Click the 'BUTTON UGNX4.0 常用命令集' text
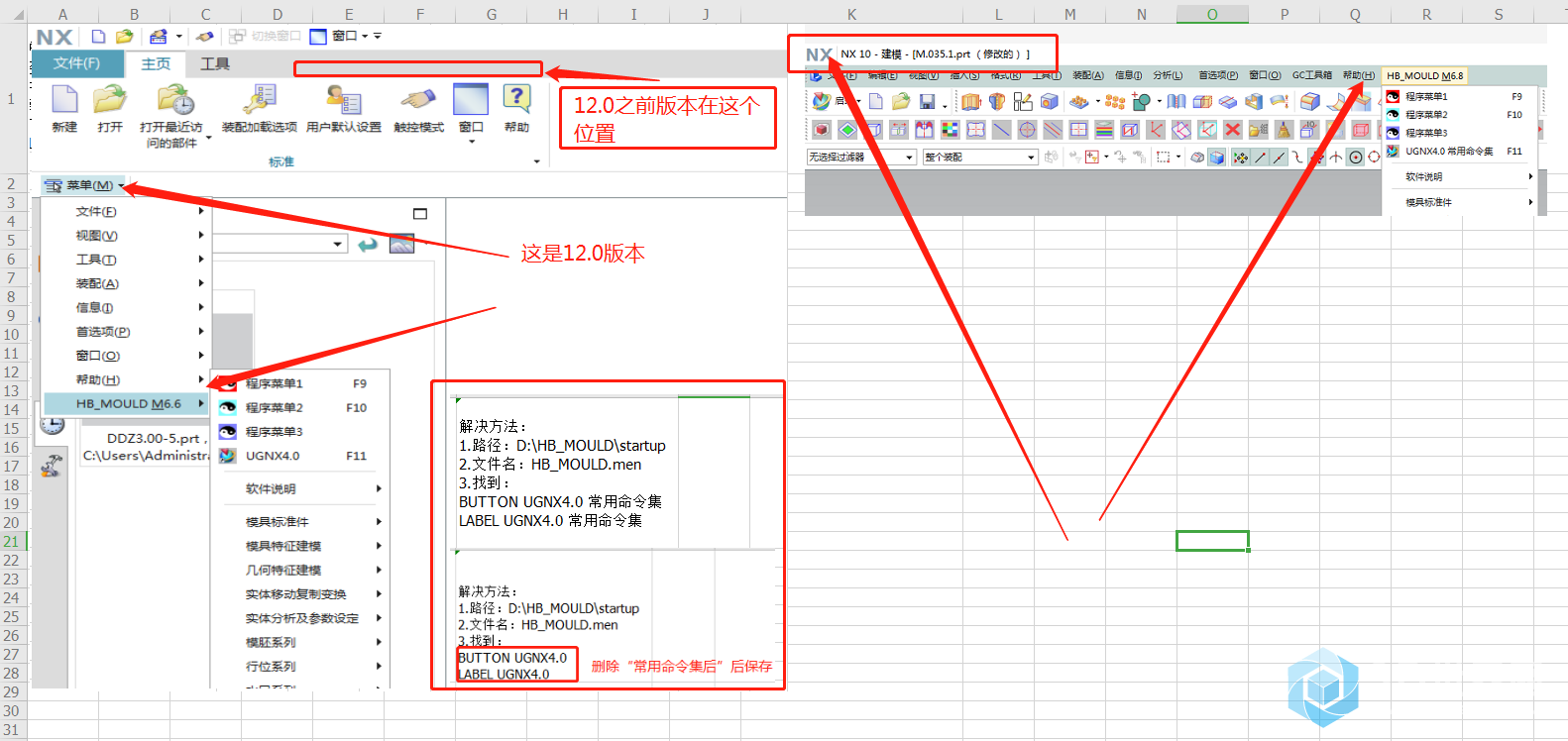 (560, 501)
